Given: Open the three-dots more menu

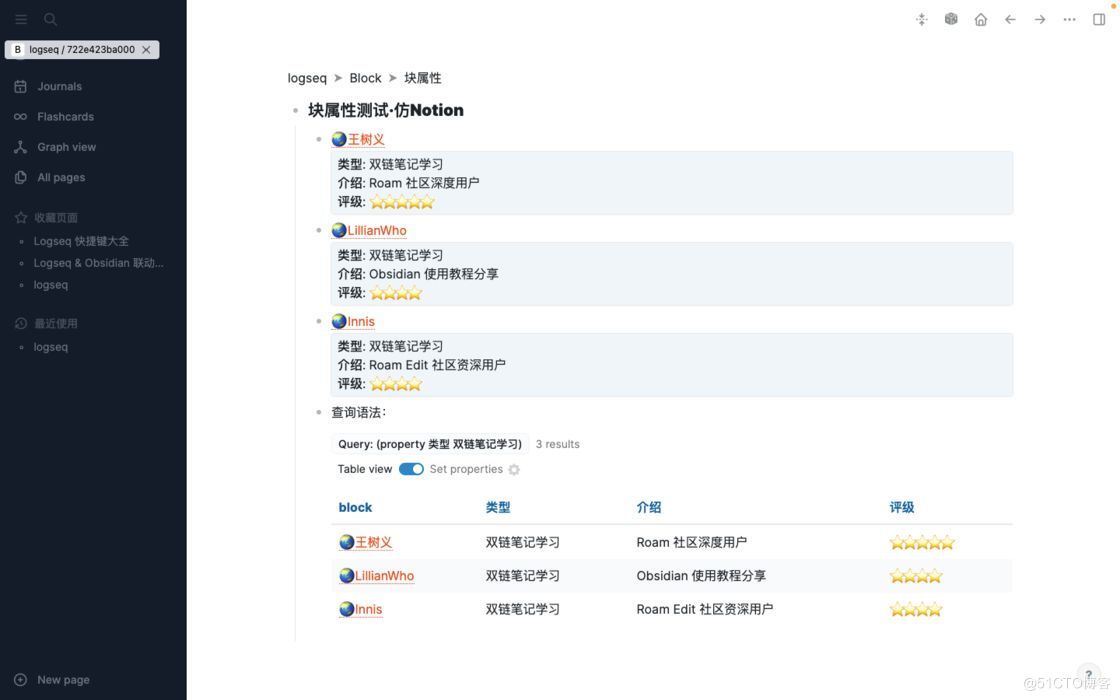Looking at the screenshot, I should click(x=1069, y=19).
